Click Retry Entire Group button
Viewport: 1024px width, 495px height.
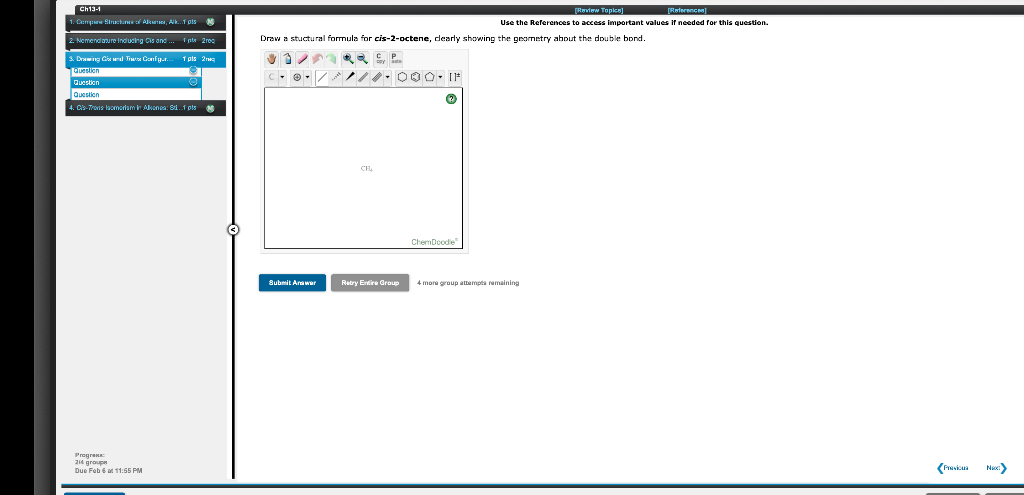(x=370, y=283)
